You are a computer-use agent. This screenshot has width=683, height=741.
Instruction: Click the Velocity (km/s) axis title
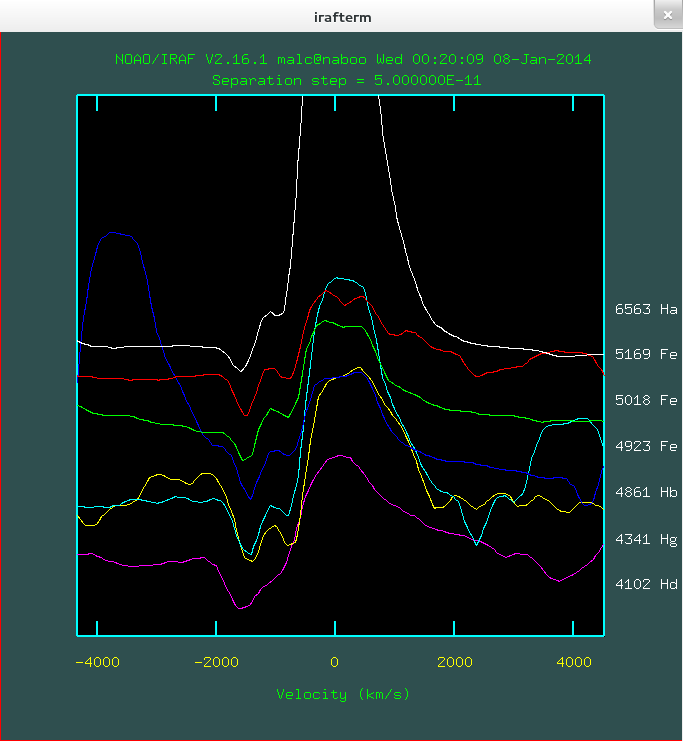(x=343, y=693)
